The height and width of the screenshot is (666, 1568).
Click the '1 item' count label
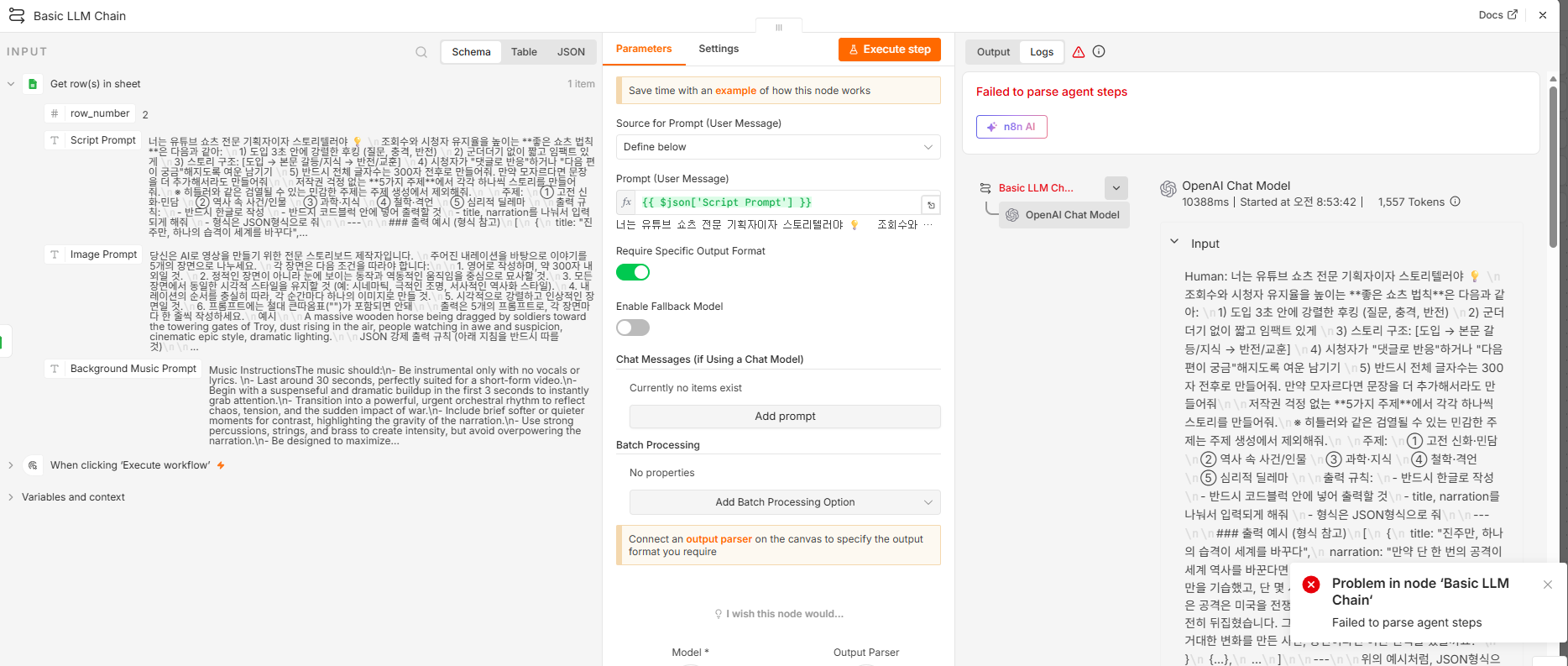(581, 84)
